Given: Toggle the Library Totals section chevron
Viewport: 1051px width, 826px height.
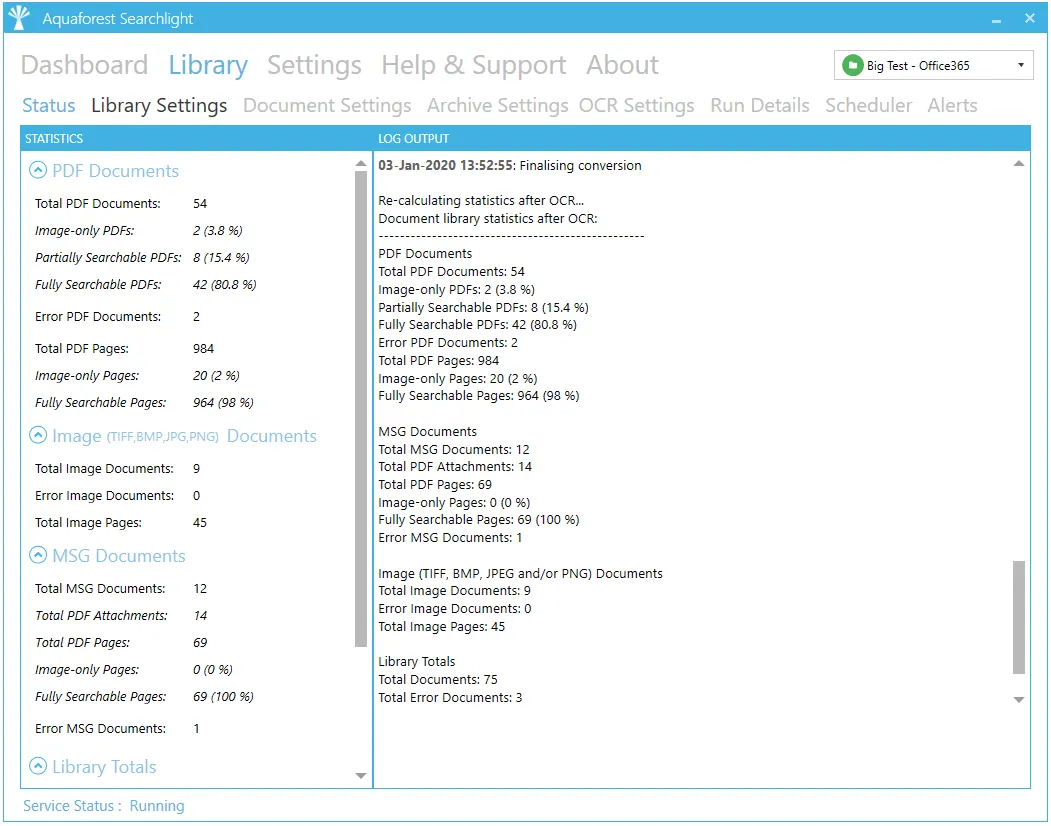Looking at the screenshot, I should [38, 767].
